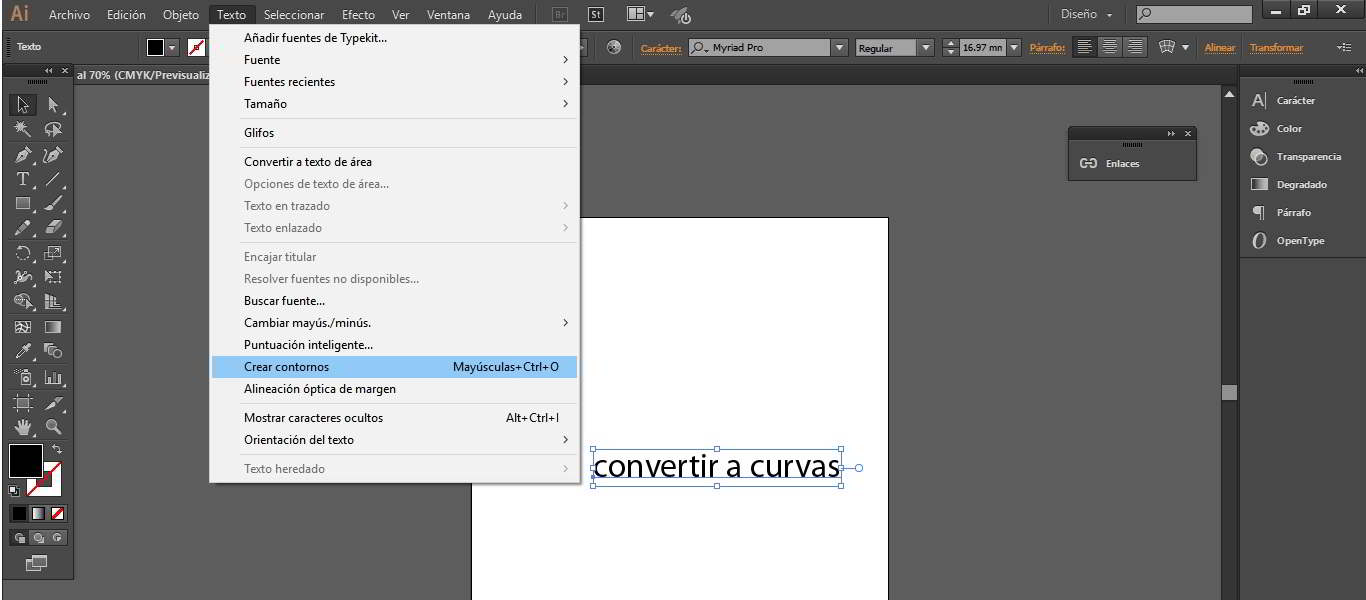Open the Myriad Pro font family dropdown

839,47
